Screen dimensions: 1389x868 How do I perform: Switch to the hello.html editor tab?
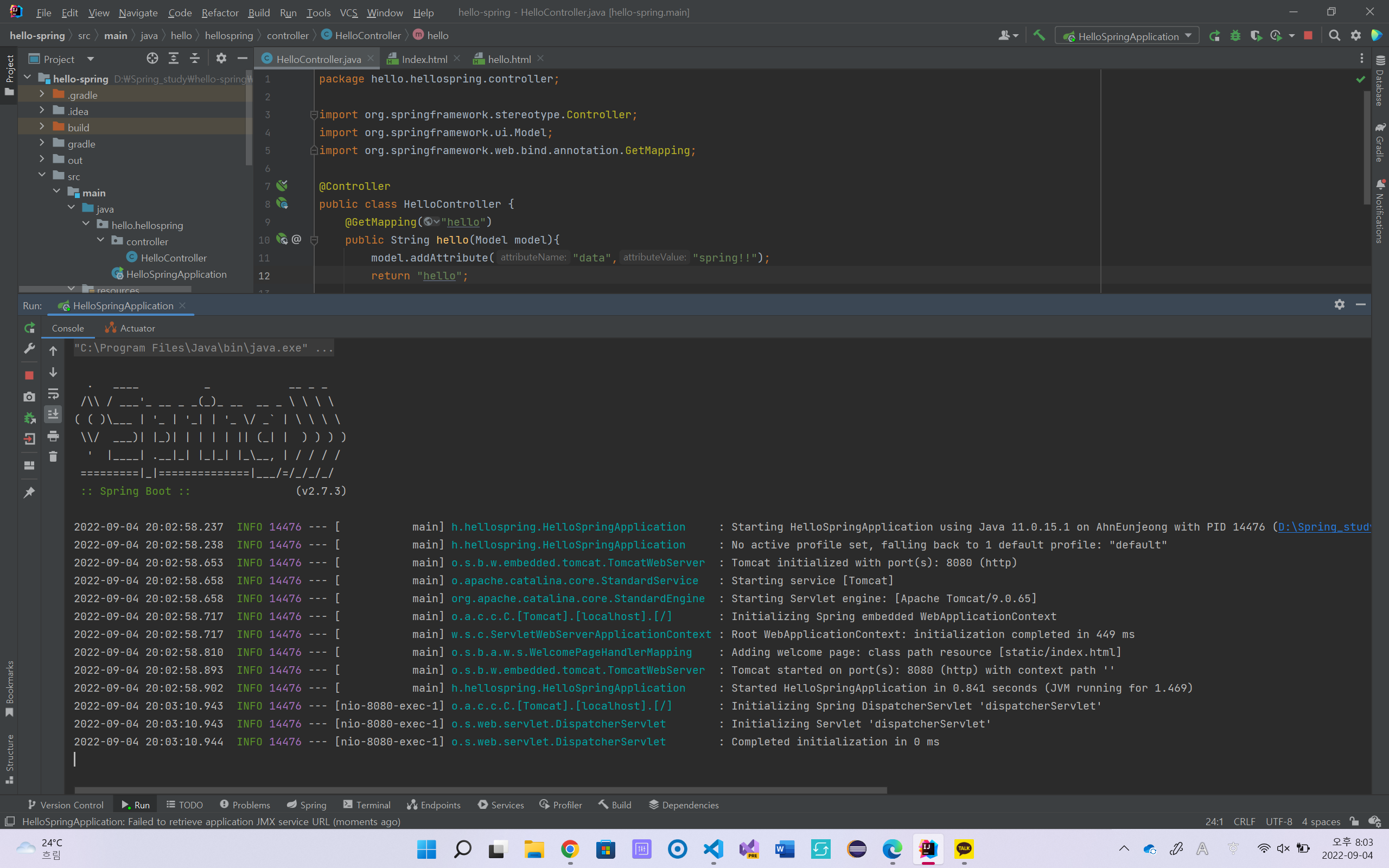click(509, 59)
